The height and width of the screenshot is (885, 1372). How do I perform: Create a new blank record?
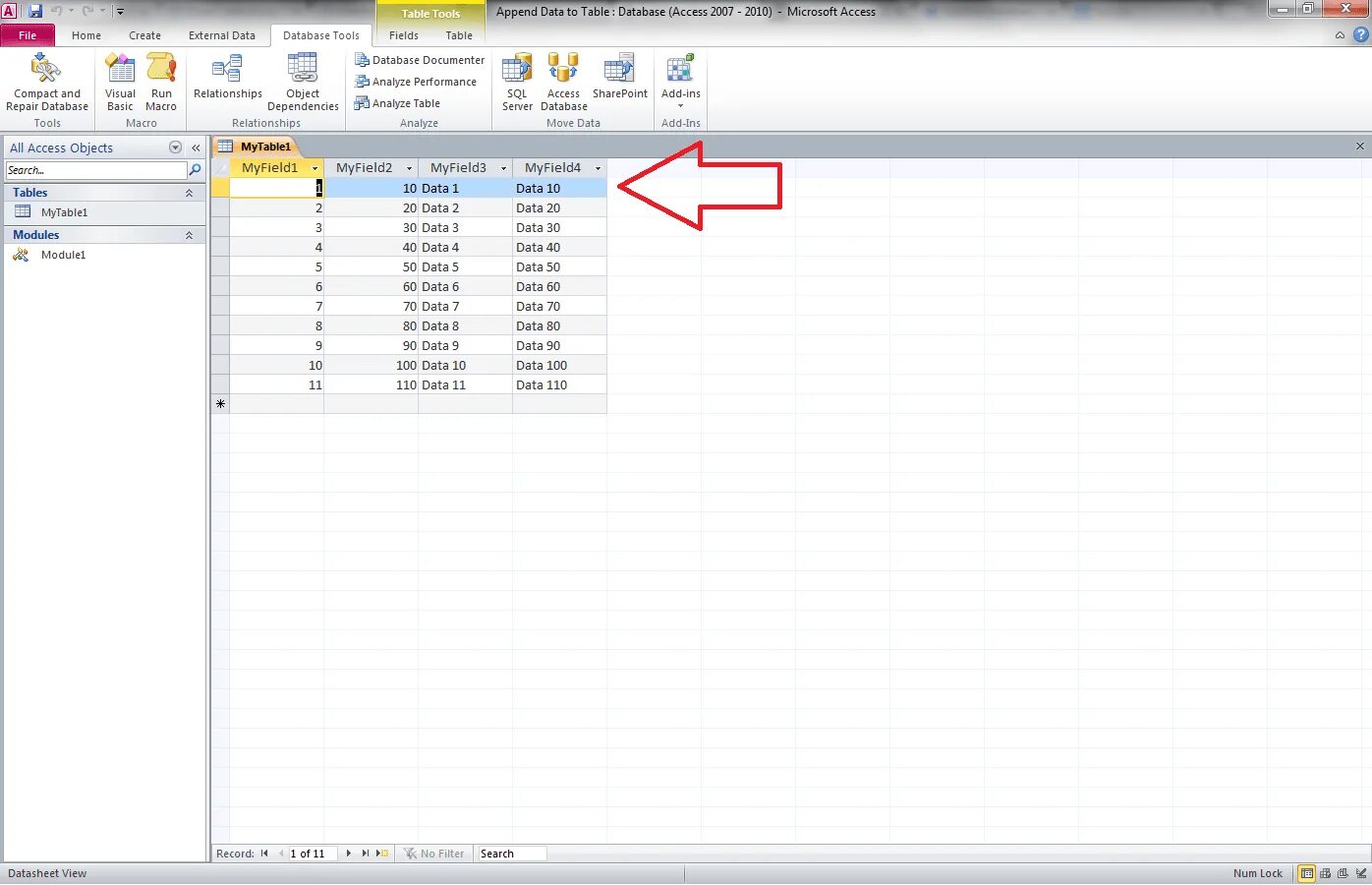[x=383, y=854]
